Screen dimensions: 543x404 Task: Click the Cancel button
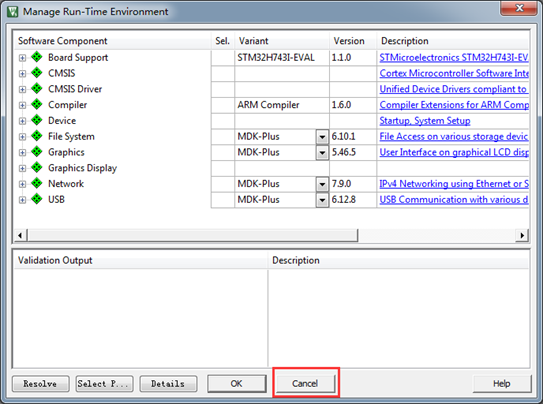click(305, 384)
